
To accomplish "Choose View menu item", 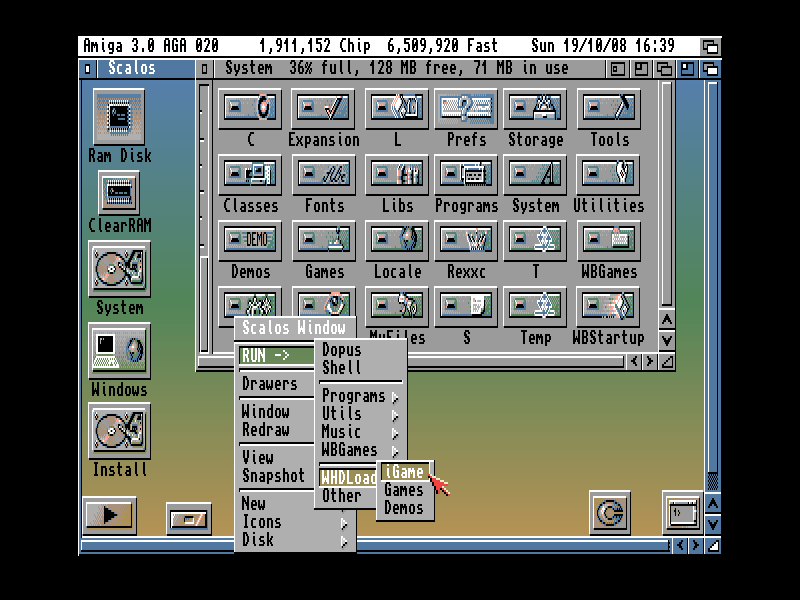I will pyautogui.click(x=276, y=458).
